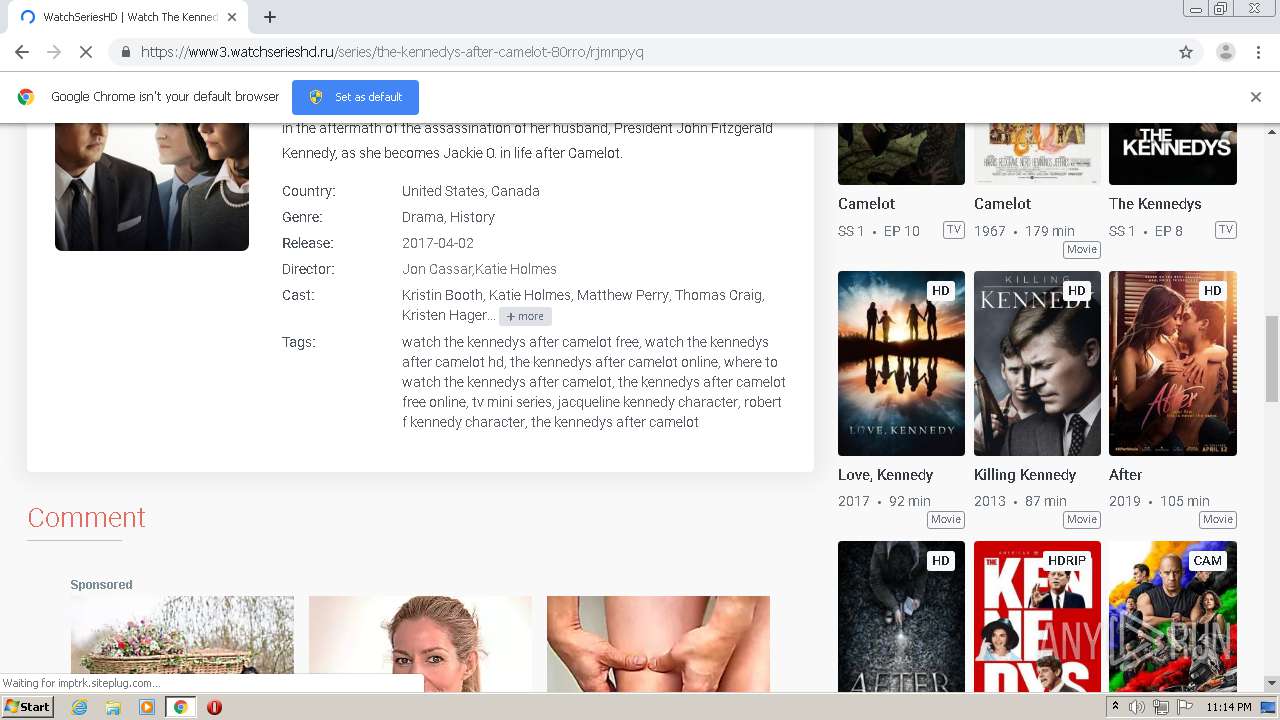Click the History genre link
The image size is (1280, 720).
point(472,217)
